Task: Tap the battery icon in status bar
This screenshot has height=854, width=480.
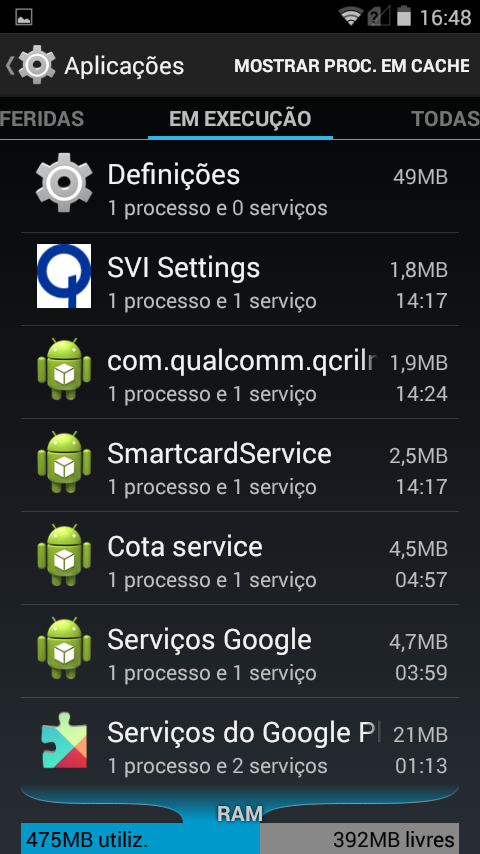Action: coord(403,16)
